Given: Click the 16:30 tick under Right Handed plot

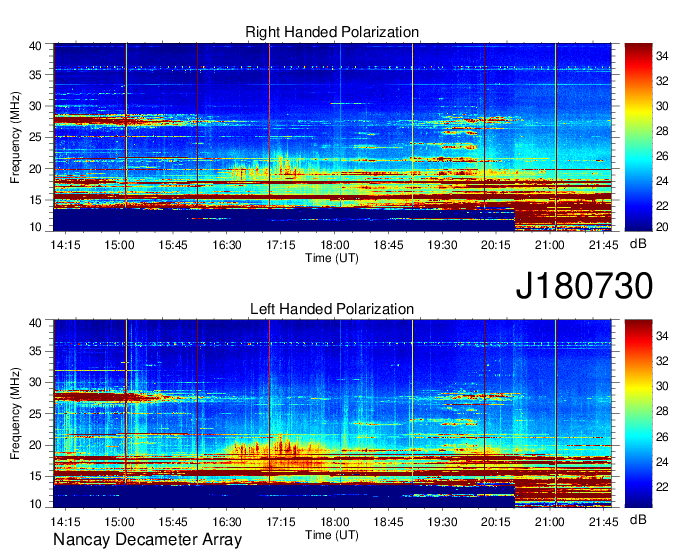Looking at the screenshot, I should tap(227, 245).
